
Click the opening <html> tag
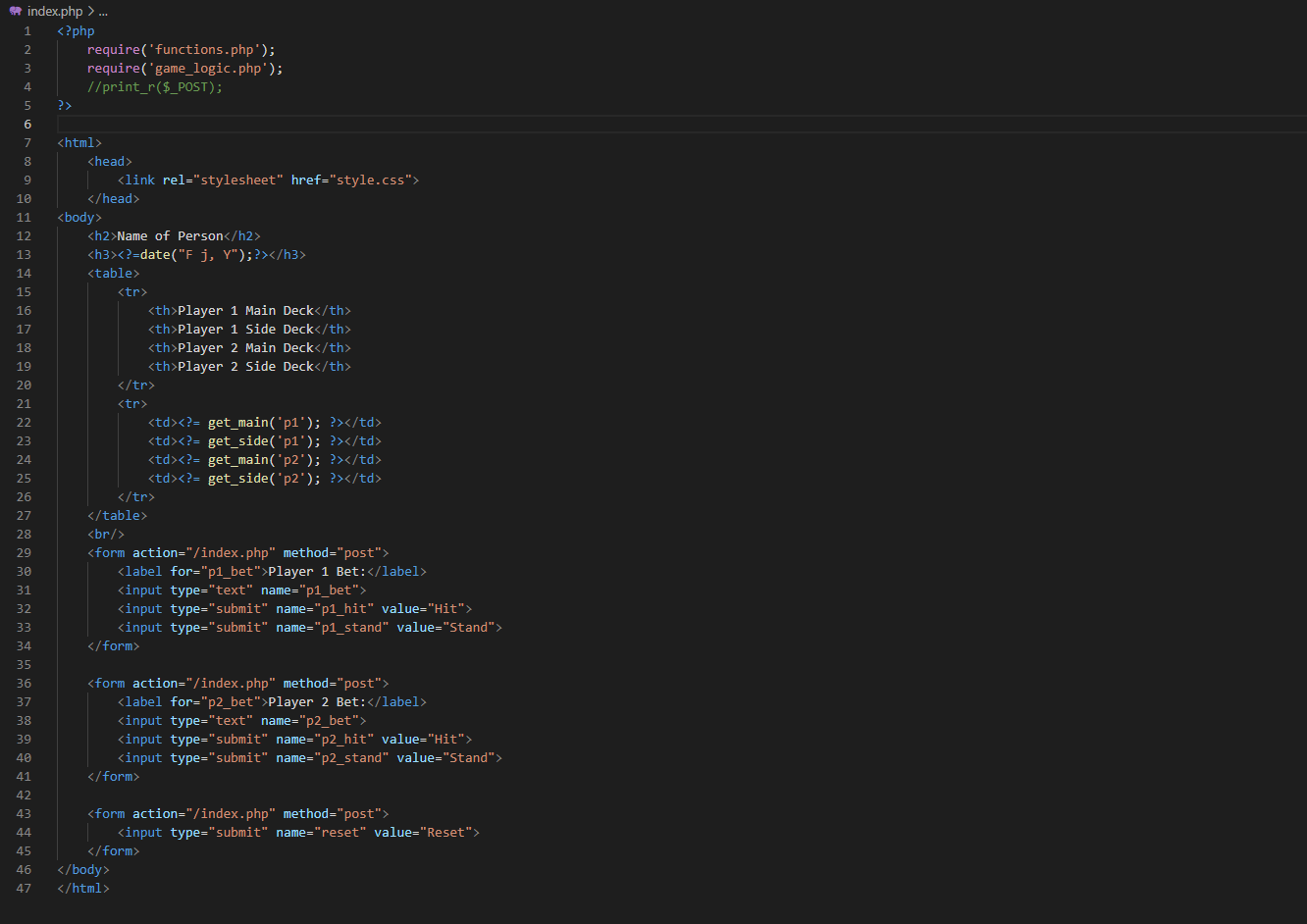click(x=79, y=142)
